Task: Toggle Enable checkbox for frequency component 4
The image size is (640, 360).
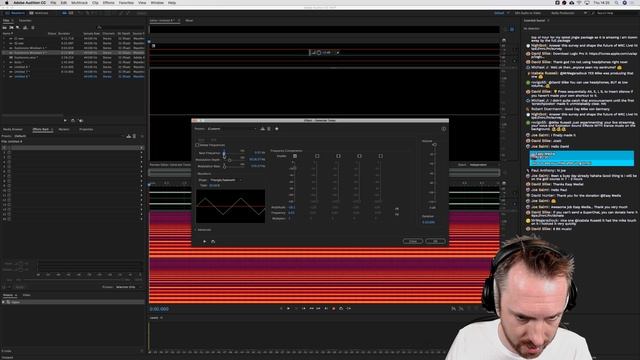Action: (x=359, y=156)
